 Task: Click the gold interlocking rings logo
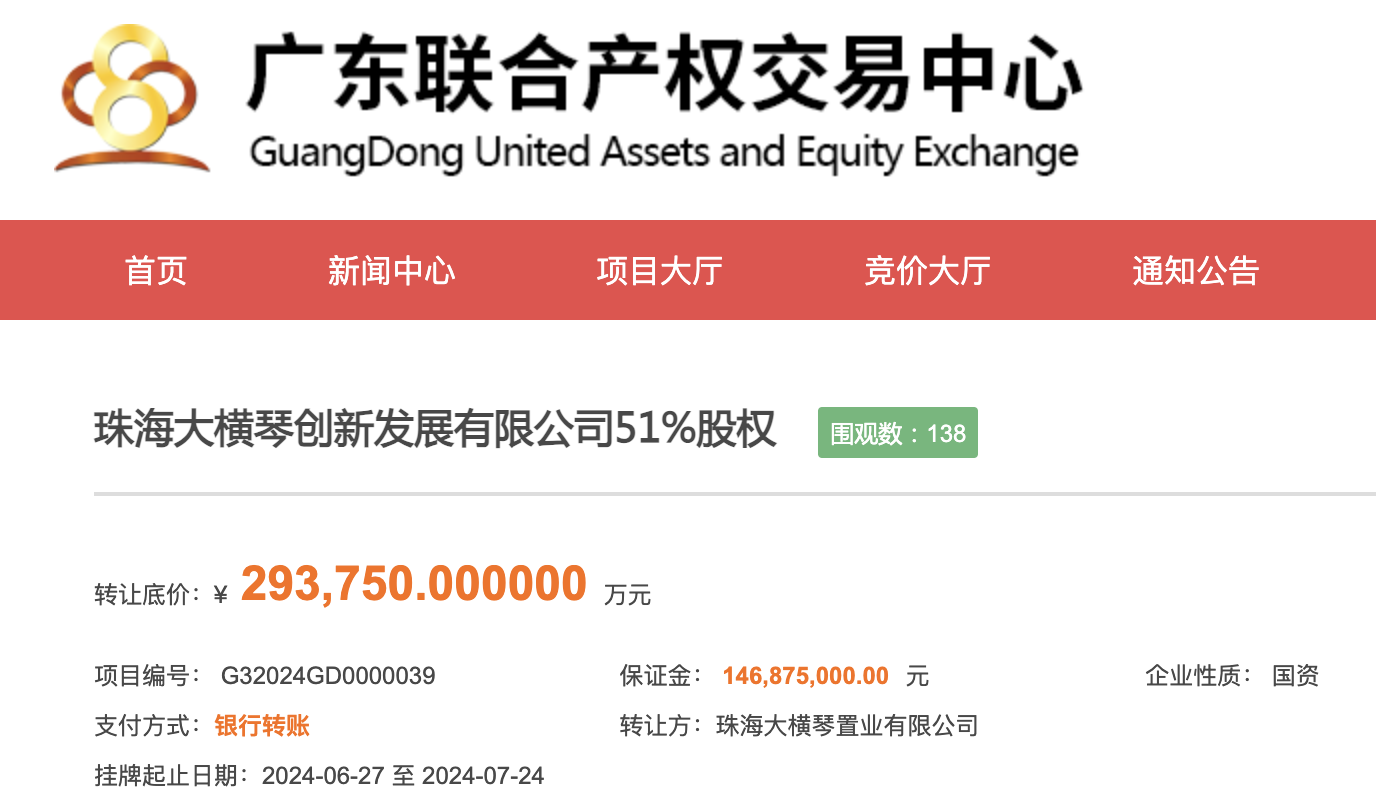[133, 98]
